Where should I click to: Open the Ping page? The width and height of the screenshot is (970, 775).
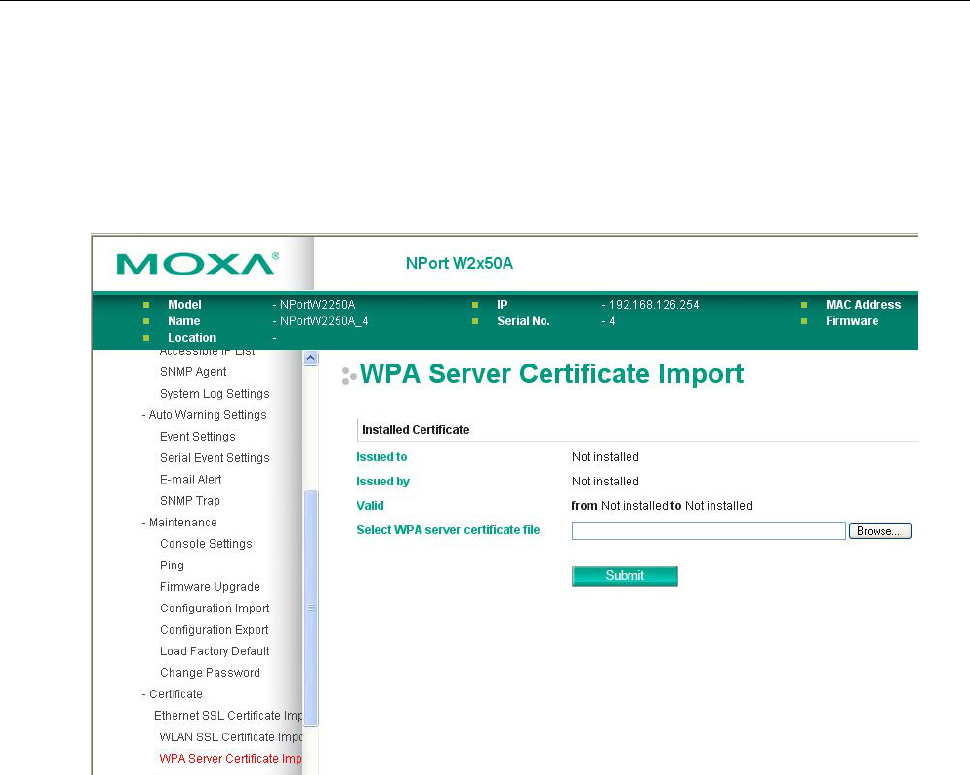click(171, 565)
